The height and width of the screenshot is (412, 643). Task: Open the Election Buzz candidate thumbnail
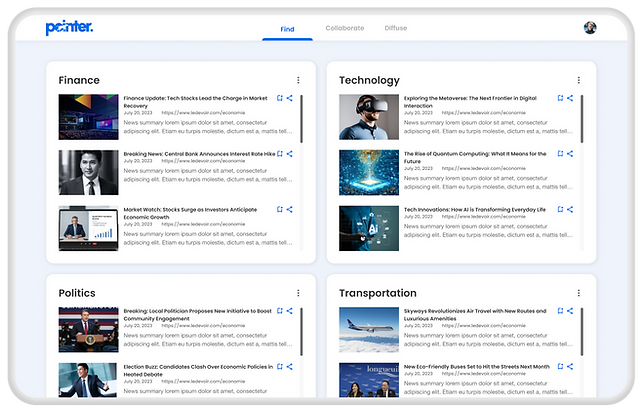tap(89, 380)
